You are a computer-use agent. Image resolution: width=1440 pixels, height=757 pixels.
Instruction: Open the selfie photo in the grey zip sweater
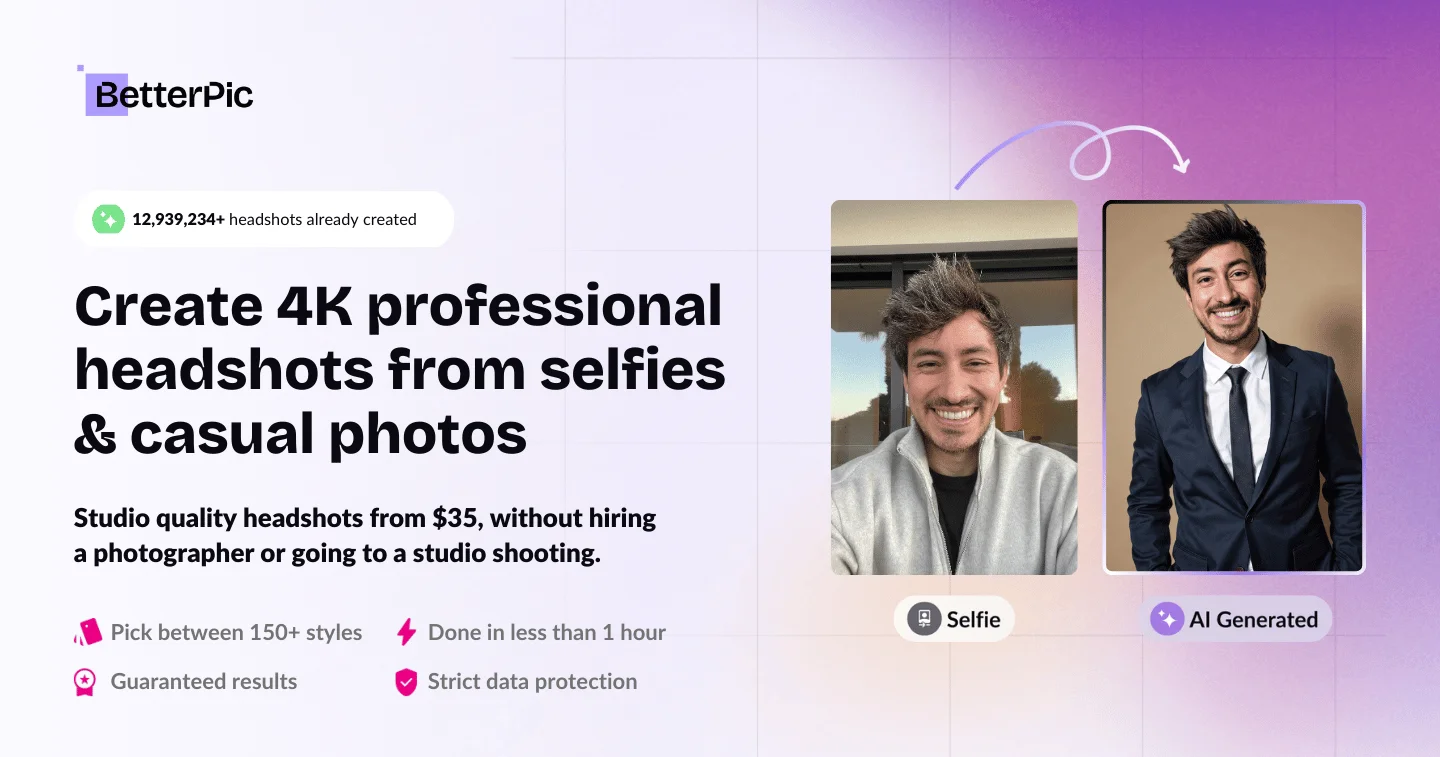954,387
